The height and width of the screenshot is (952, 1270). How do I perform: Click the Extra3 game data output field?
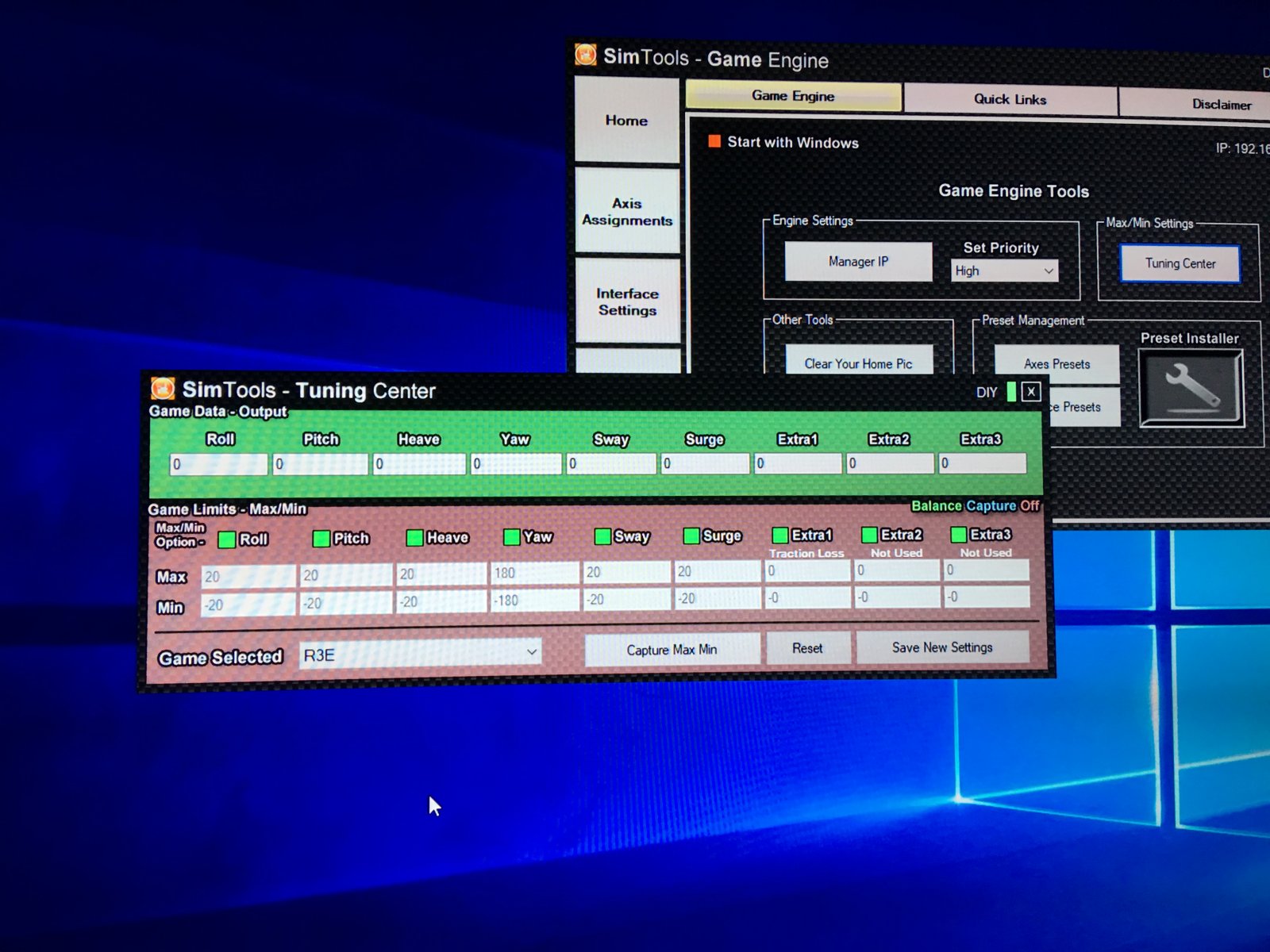(x=983, y=463)
